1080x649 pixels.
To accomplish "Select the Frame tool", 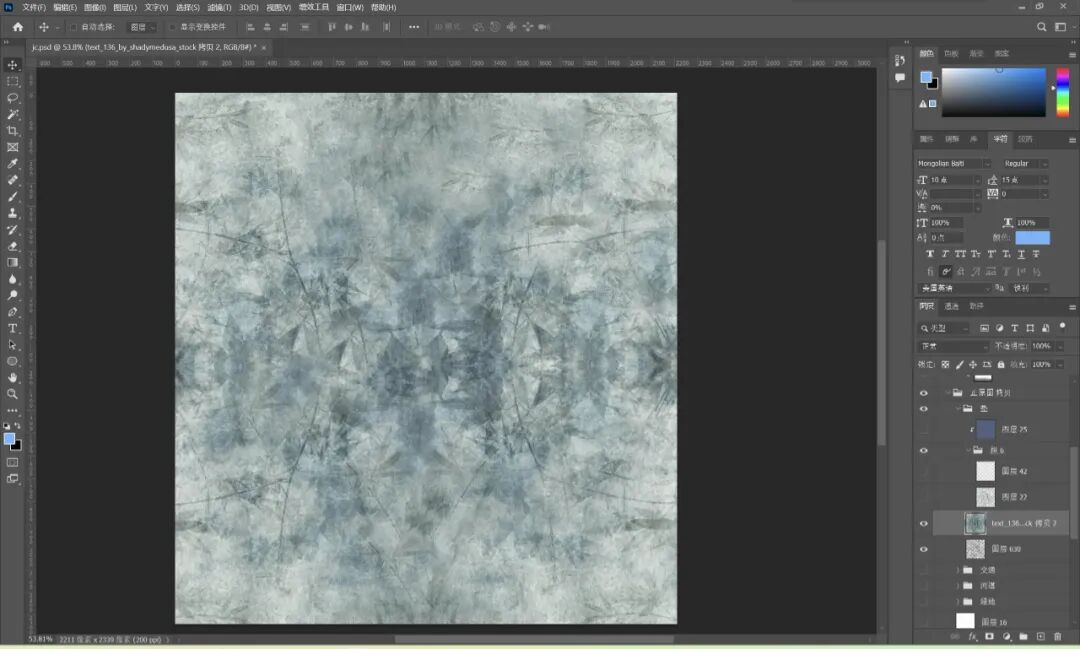I will [x=12, y=147].
